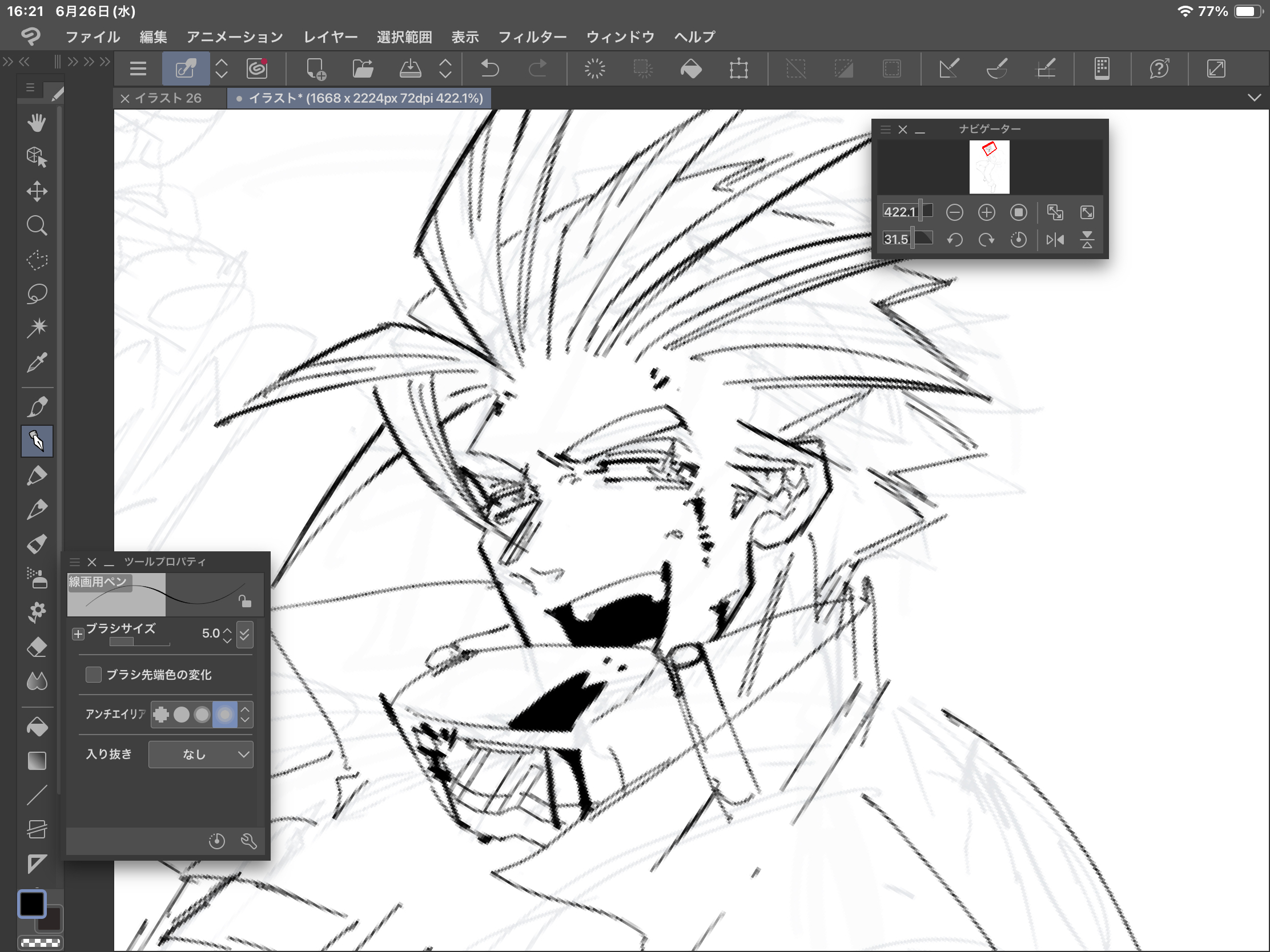Adjust the brush size slider
The width and height of the screenshot is (1270, 952).
pos(139,642)
